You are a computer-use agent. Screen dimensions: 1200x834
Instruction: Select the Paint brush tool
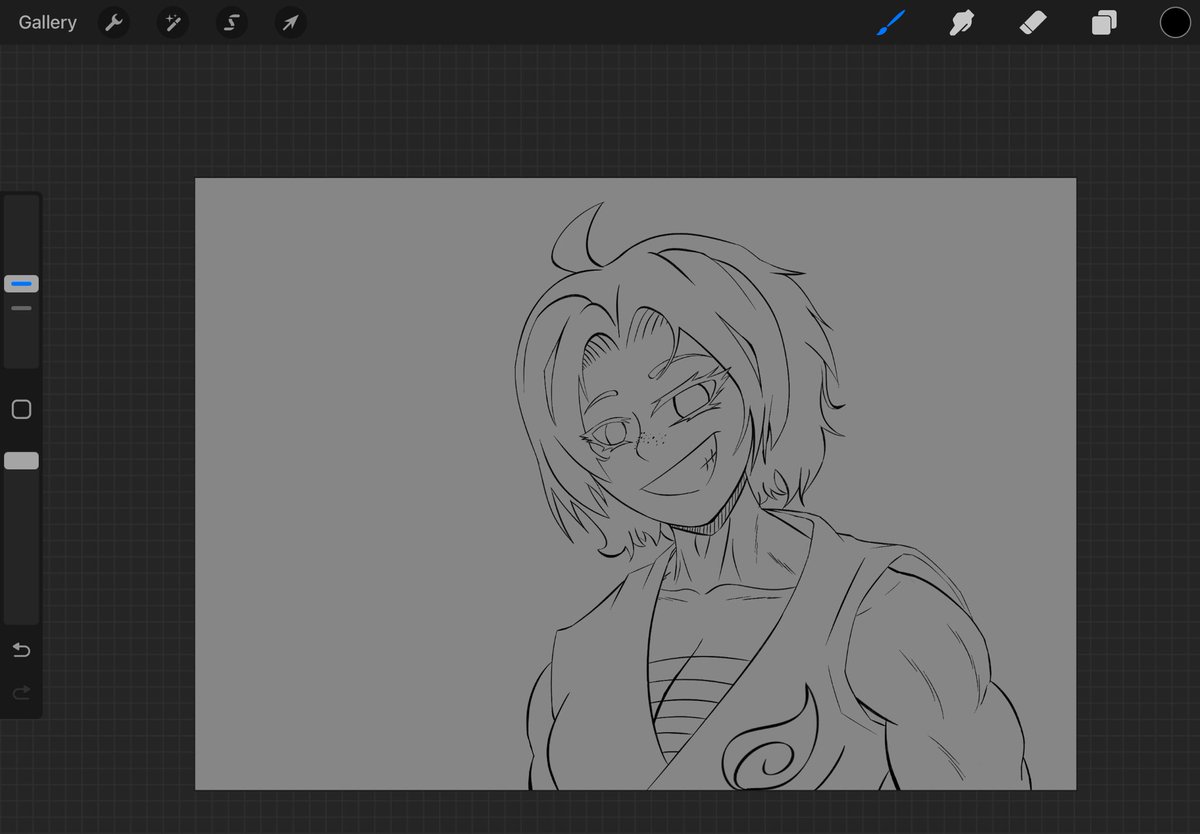pyautogui.click(x=890, y=22)
